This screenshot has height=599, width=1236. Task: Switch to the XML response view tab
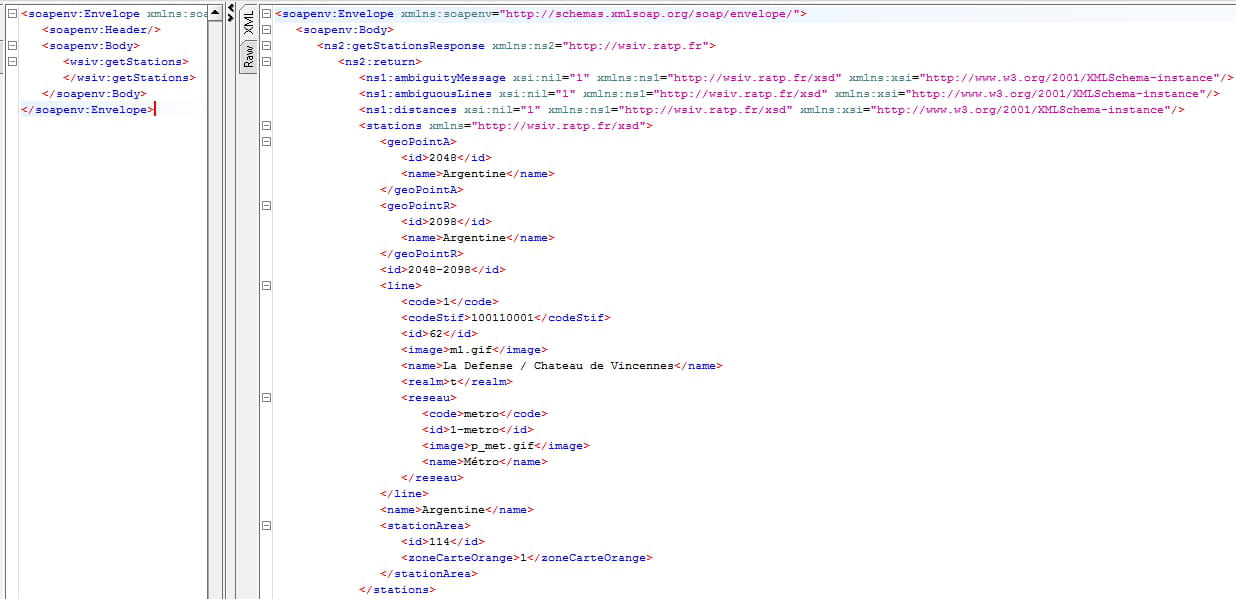pyautogui.click(x=249, y=24)
